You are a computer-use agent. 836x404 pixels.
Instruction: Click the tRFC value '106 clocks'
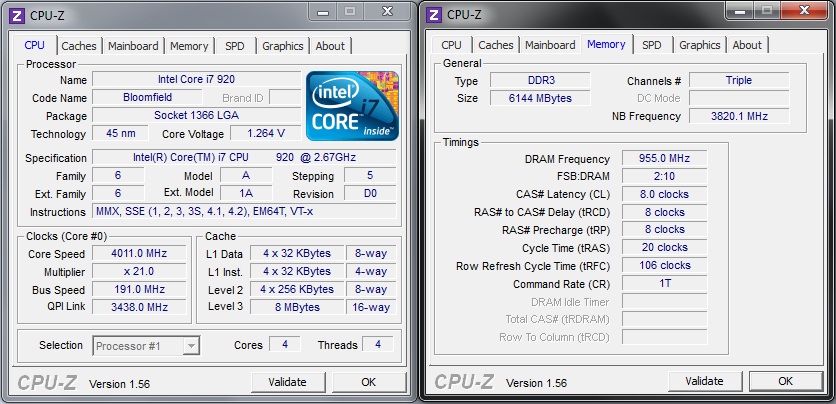click(664, 265)
